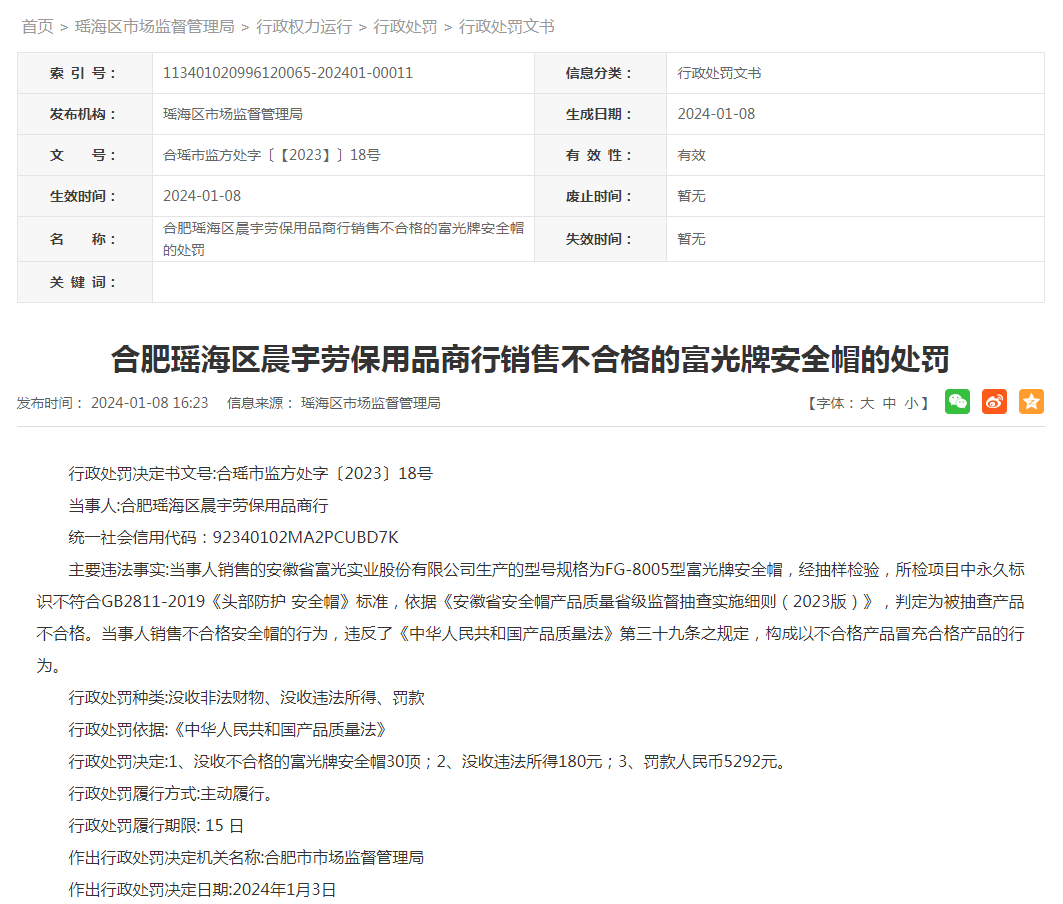
Task: Open 行政权力运行 breadcrumb link
Action: point(304,26)
